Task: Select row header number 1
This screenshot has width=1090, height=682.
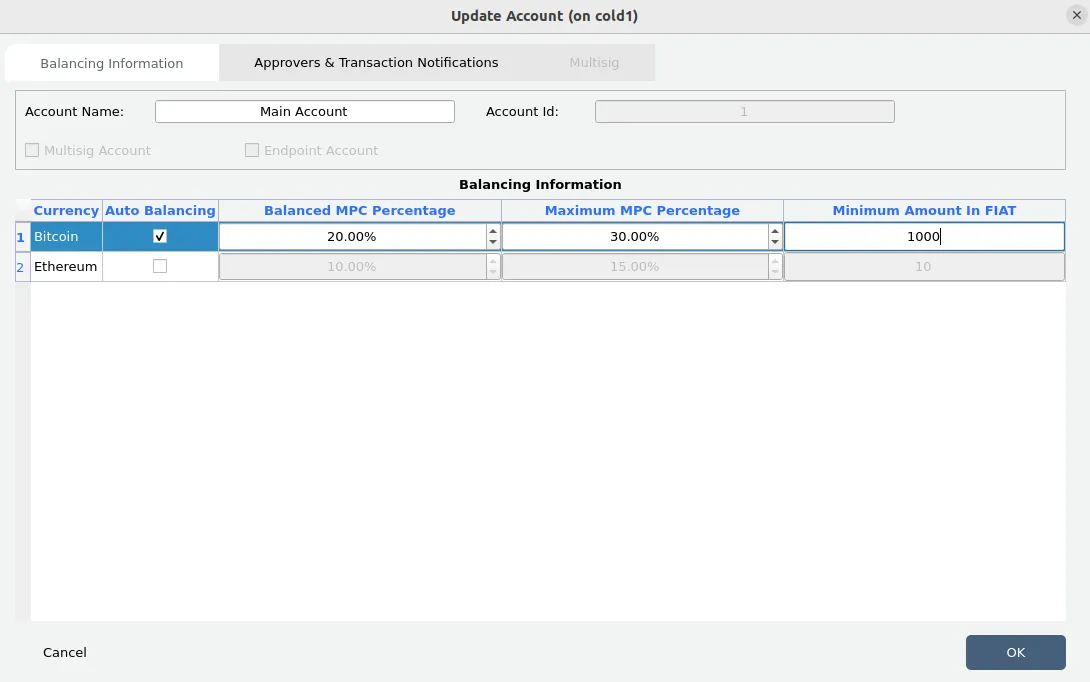Action: [x=23, y=237]
